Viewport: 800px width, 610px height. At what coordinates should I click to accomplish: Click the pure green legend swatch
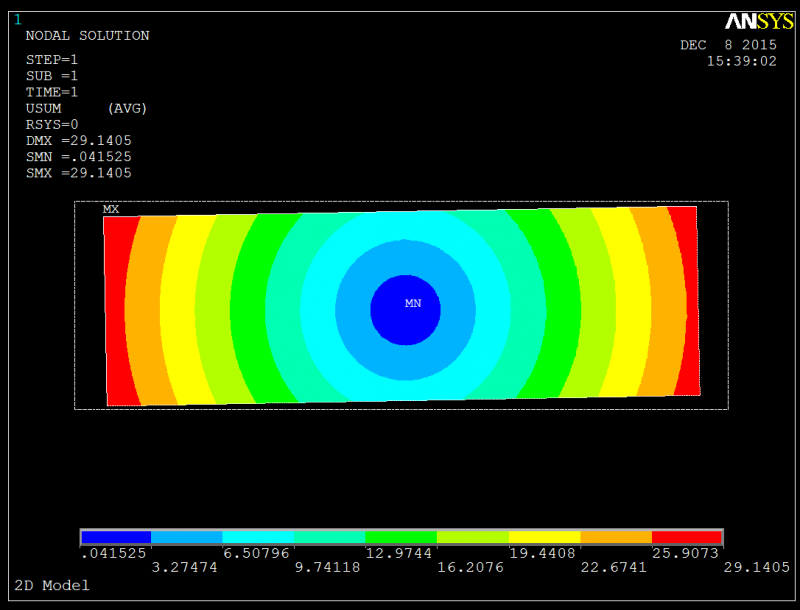pos(401,537)
